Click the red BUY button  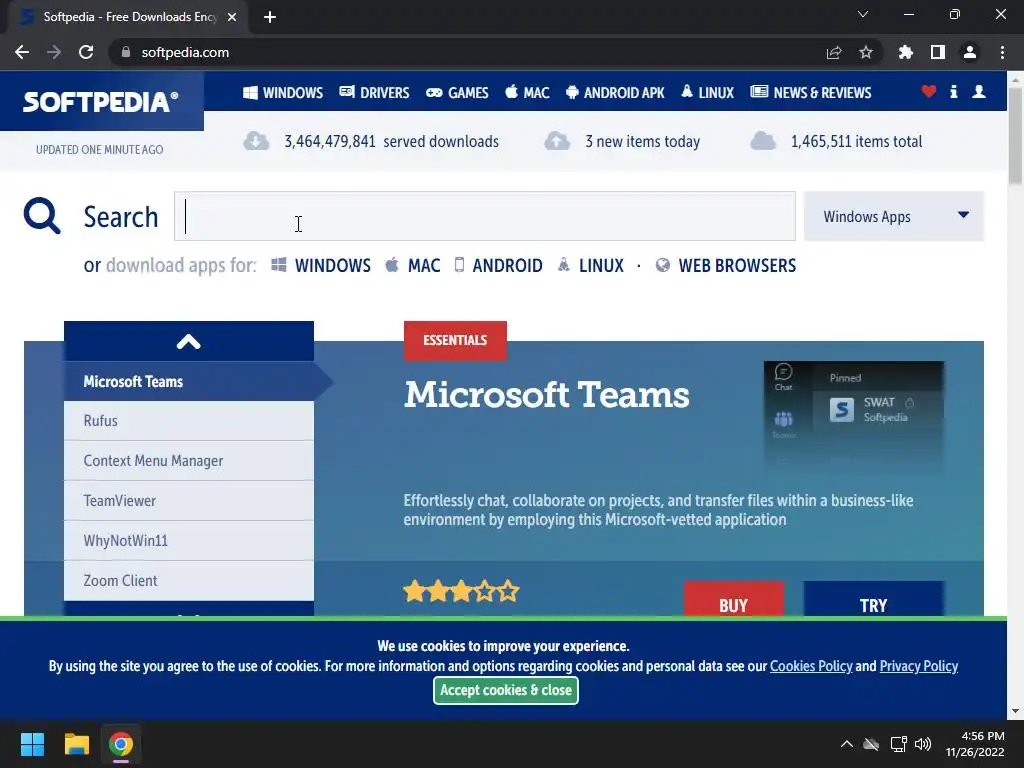pos(733,599)
